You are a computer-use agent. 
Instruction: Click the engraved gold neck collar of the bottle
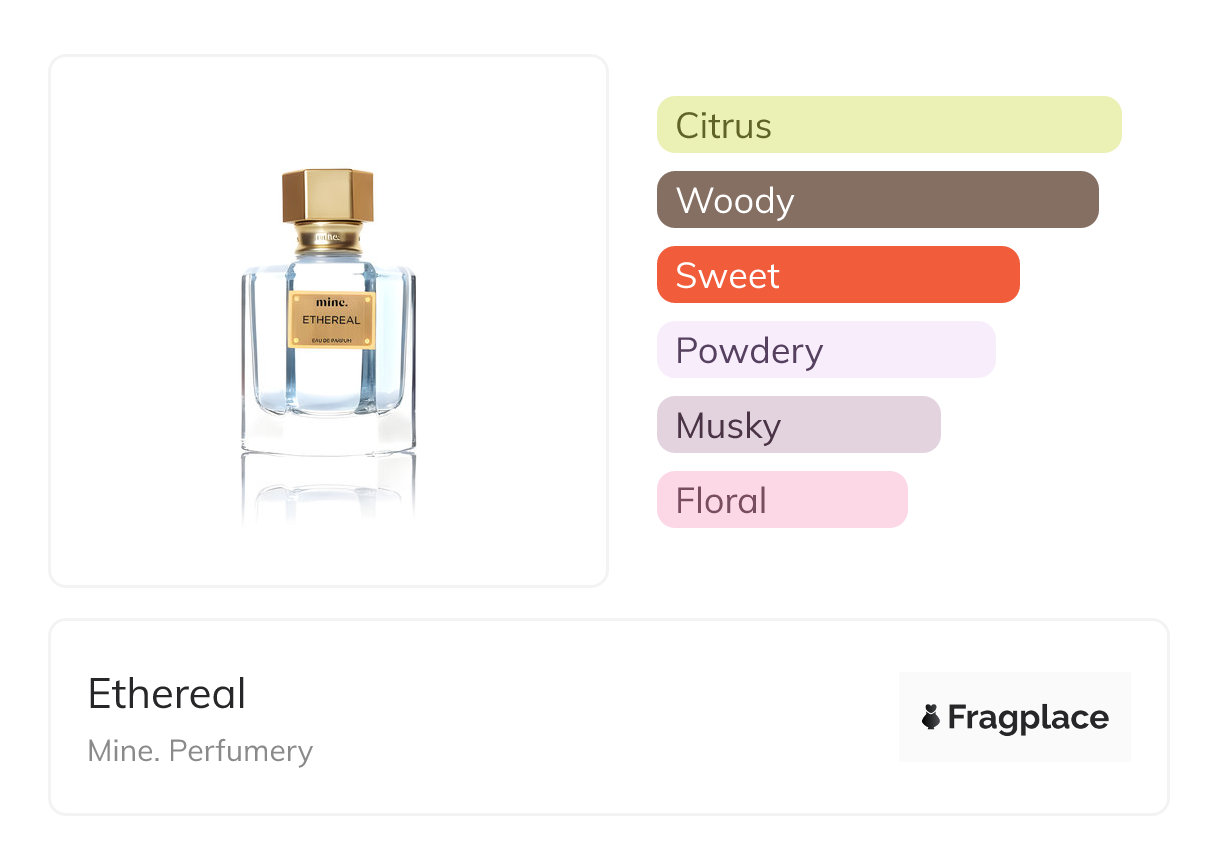pyautogui.click(x=328, y=238)
